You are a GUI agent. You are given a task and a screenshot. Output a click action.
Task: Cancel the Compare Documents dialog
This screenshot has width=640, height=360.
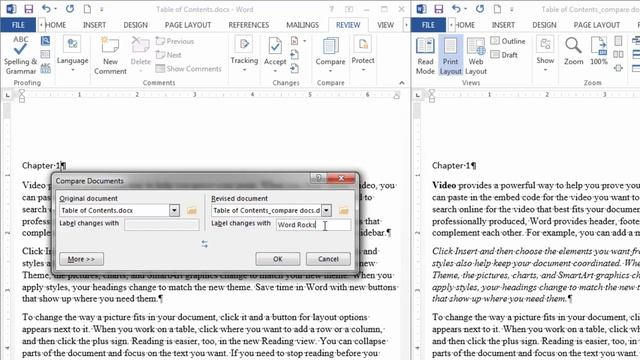[x=328, y=259]
